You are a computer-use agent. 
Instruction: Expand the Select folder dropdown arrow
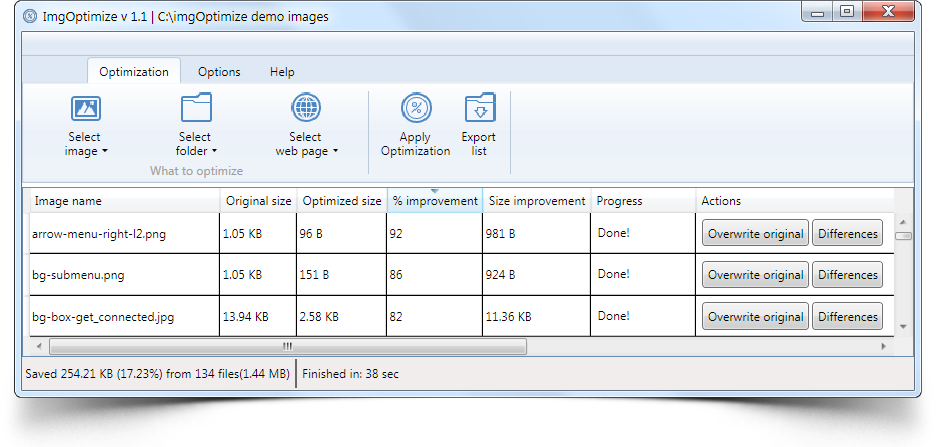click(x=214, y=151)
